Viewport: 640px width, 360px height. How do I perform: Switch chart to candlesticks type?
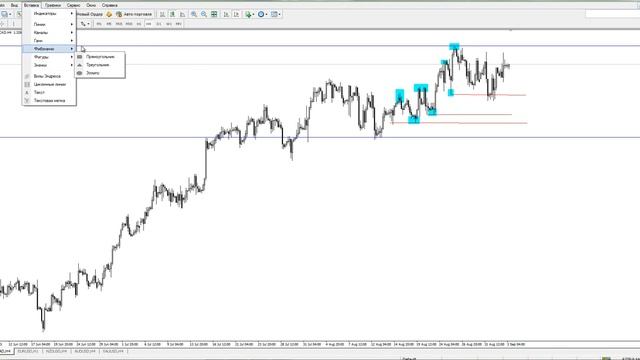[173, 14]
